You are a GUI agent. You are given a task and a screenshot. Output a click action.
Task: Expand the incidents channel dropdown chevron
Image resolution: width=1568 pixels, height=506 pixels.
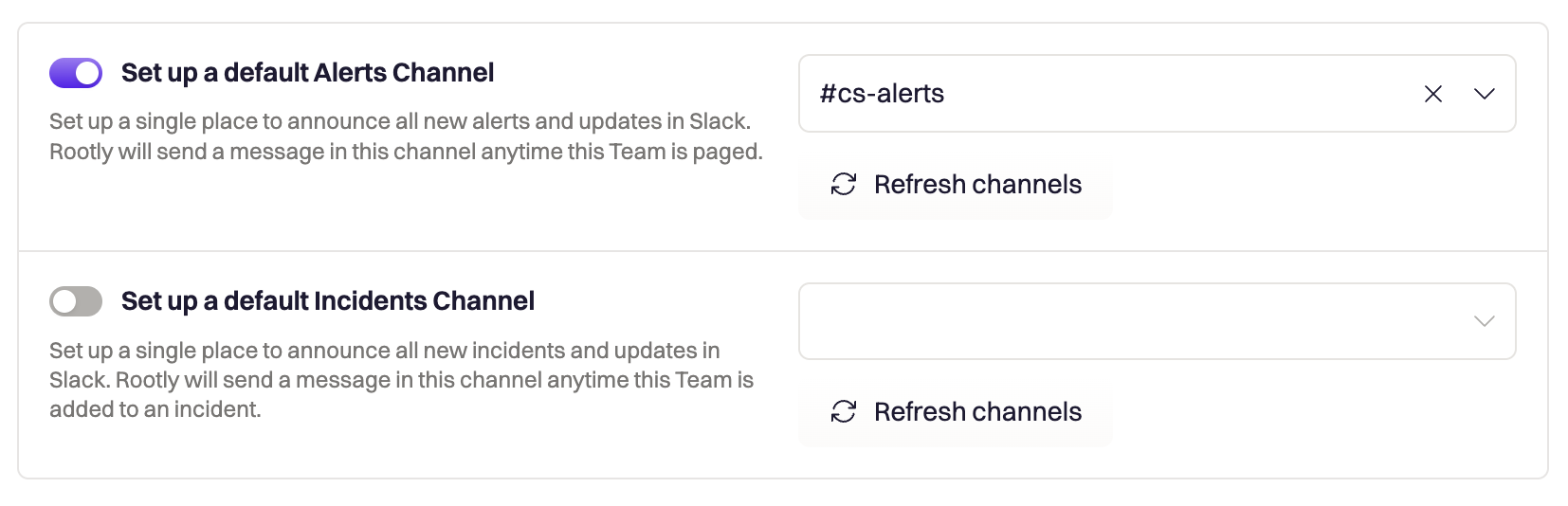pos(1485,321)
